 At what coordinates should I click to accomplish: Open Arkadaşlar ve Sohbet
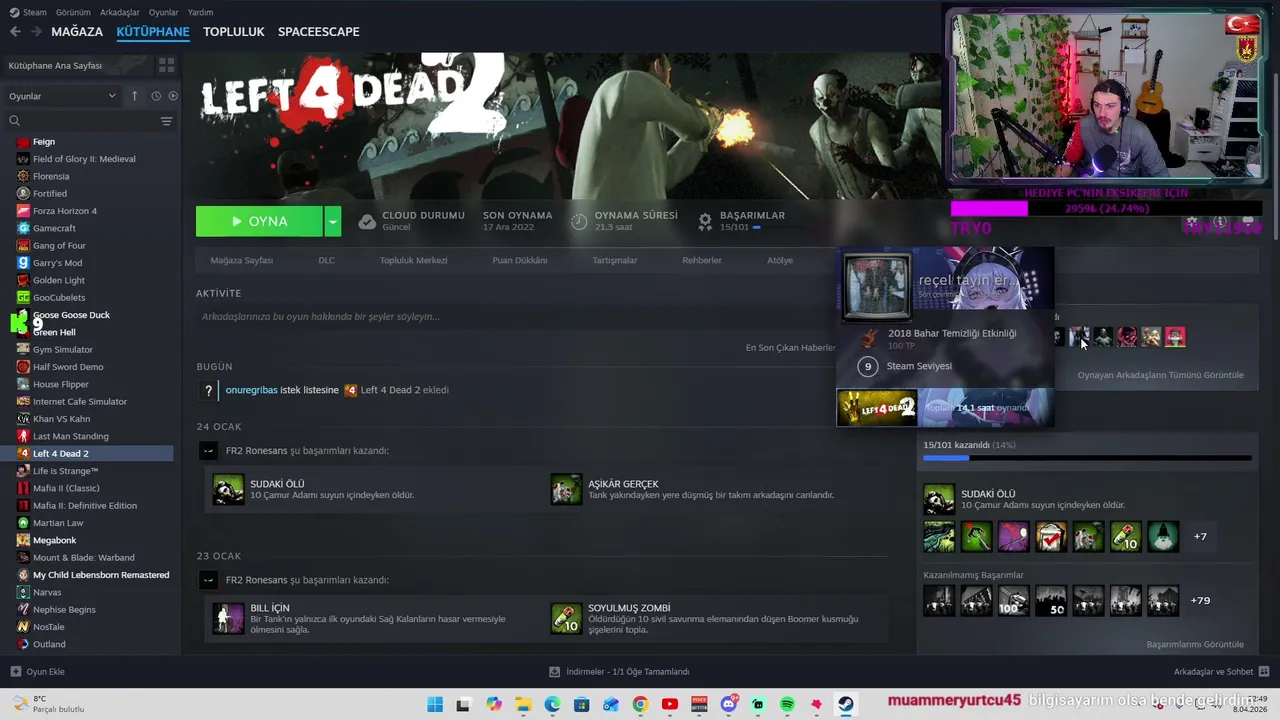click(1221, 672)
